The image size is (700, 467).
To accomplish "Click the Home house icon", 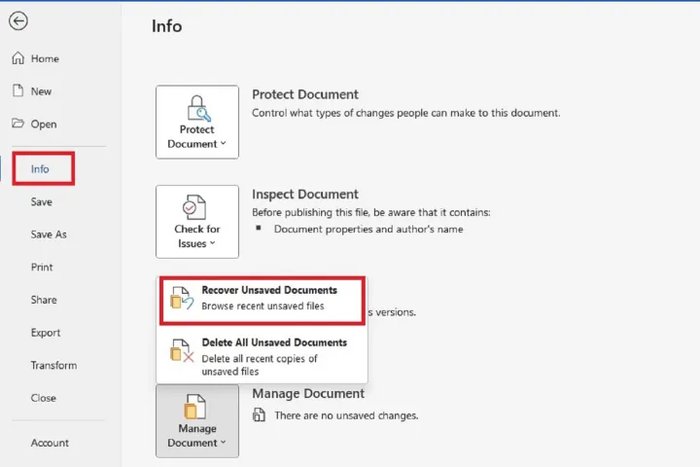I will pos(18,58).
